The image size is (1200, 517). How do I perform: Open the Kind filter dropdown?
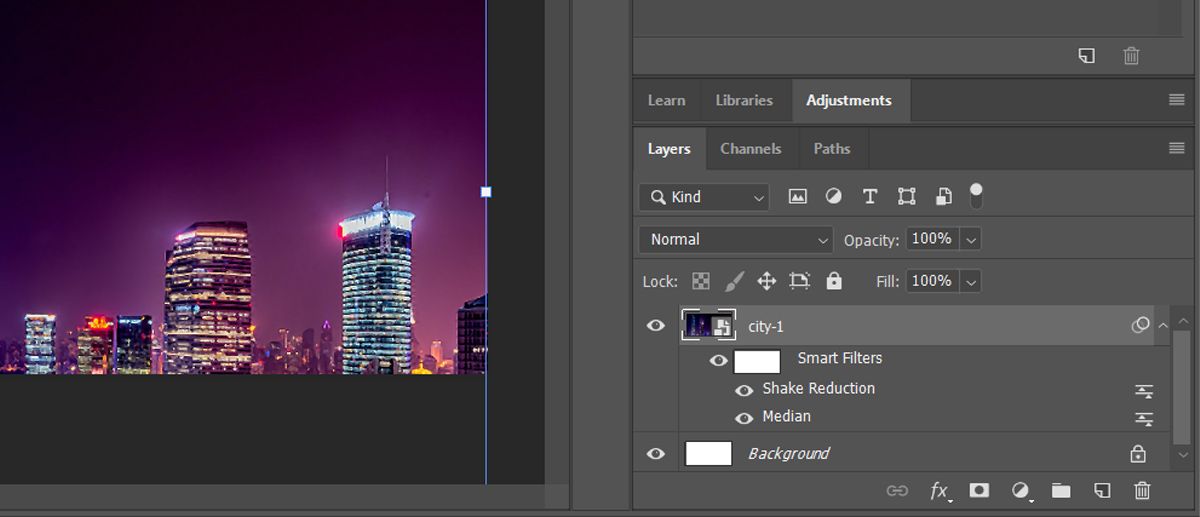(x=705, y=197)
